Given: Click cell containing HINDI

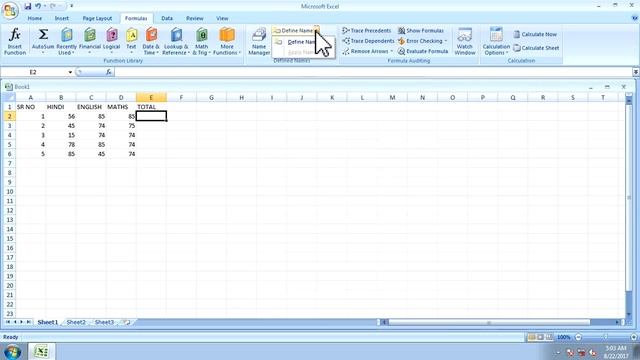Looking at the screenshot, I should [61, 107].
